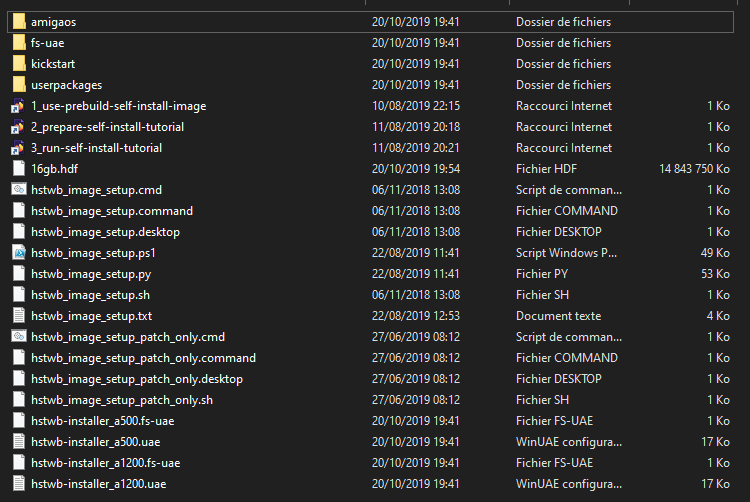This screenshot has height=502, width=750.
Task: Click the date 22/08/2019 12:53
Action: [416, 316]
